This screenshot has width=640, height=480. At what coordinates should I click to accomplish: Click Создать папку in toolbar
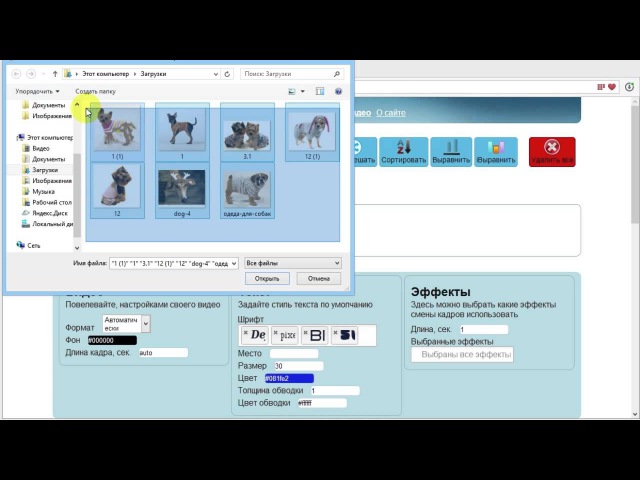point(96,91)
